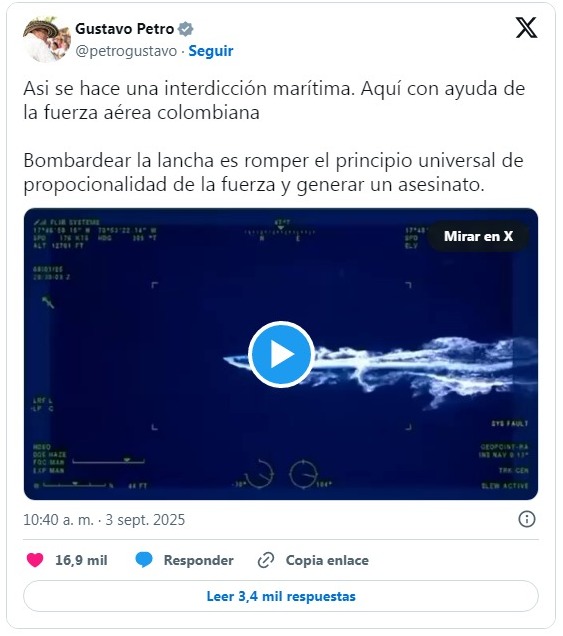Open the tweet info icon
The height and width of the screenshot is (636, 563).
point(527,519)
